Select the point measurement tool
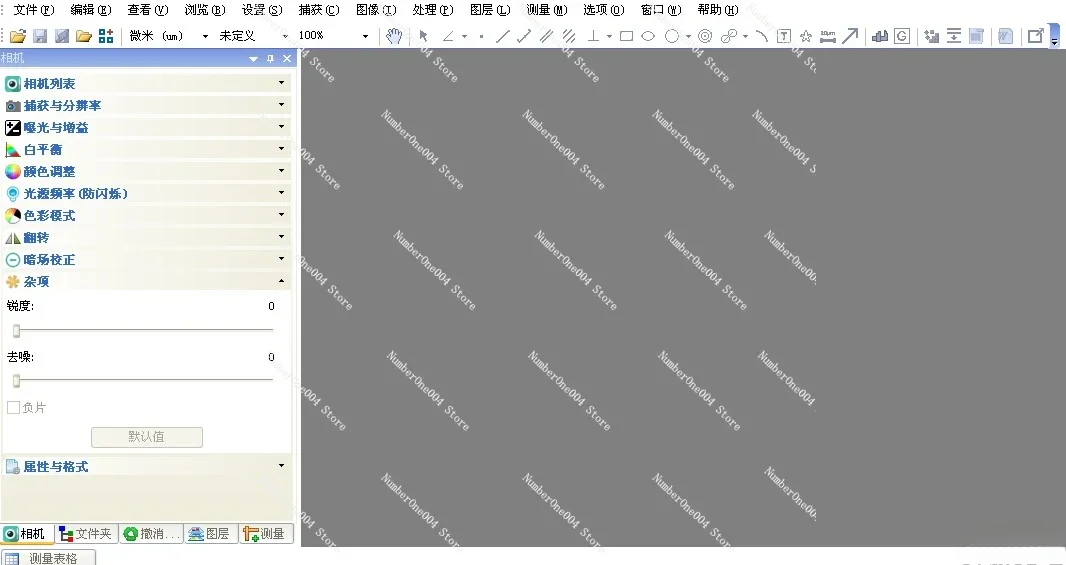The height and width of the screenshot is (565, 1066). [481, 36]
